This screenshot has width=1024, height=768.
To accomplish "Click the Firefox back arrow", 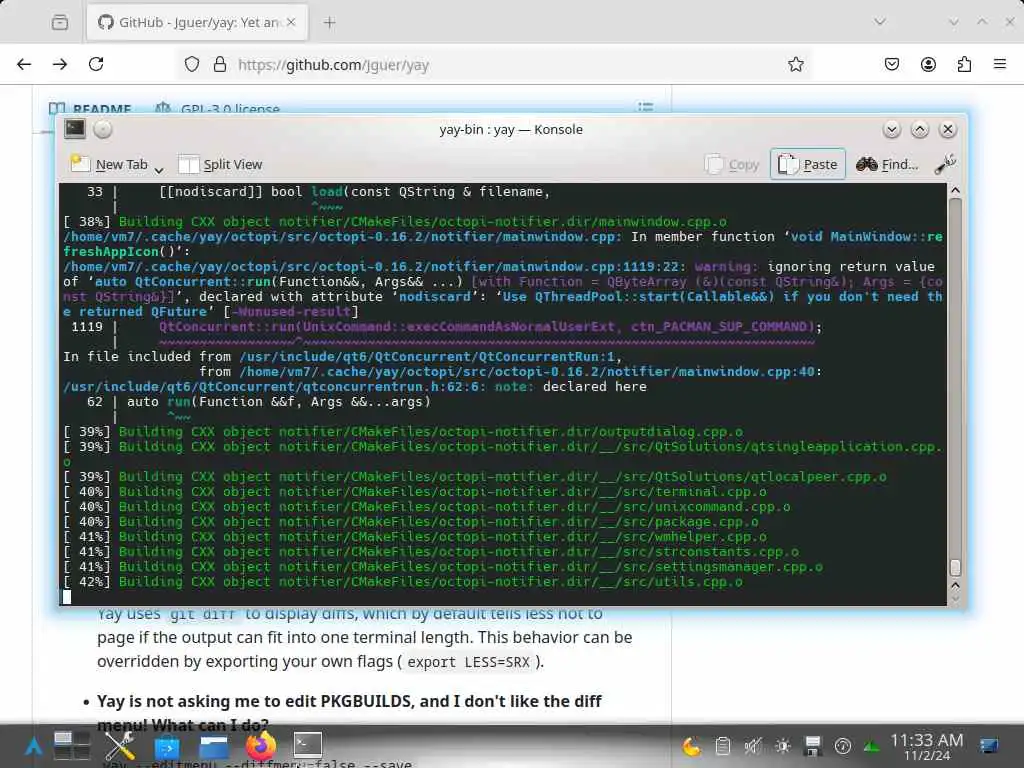I will (24, 64).
